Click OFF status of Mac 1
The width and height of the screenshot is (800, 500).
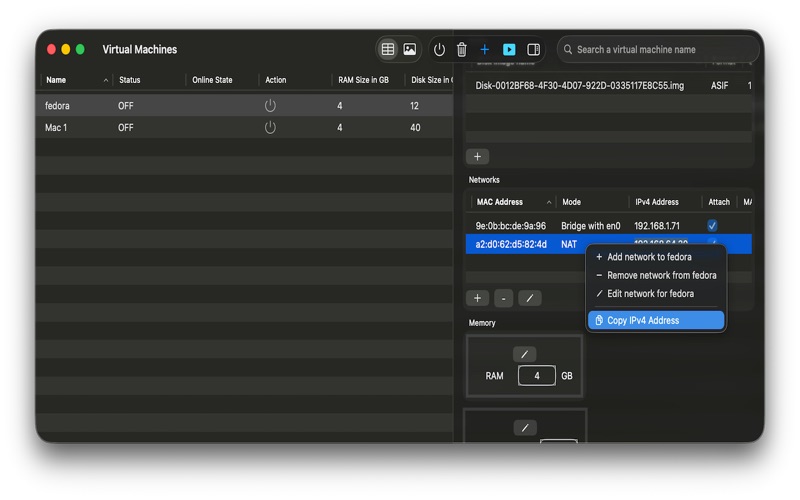click(x=126, y=128)
